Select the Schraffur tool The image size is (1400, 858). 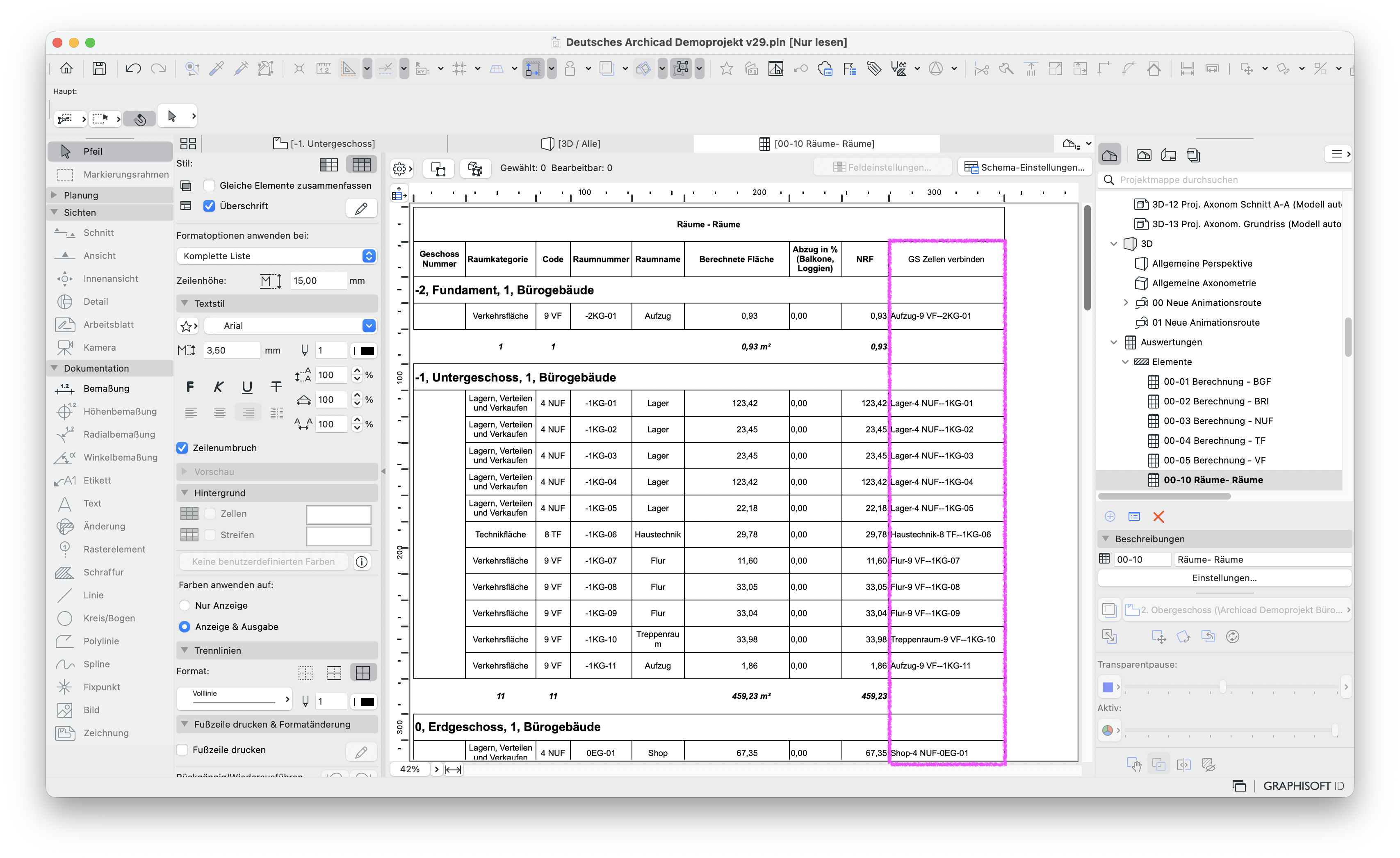pos(109,572)
